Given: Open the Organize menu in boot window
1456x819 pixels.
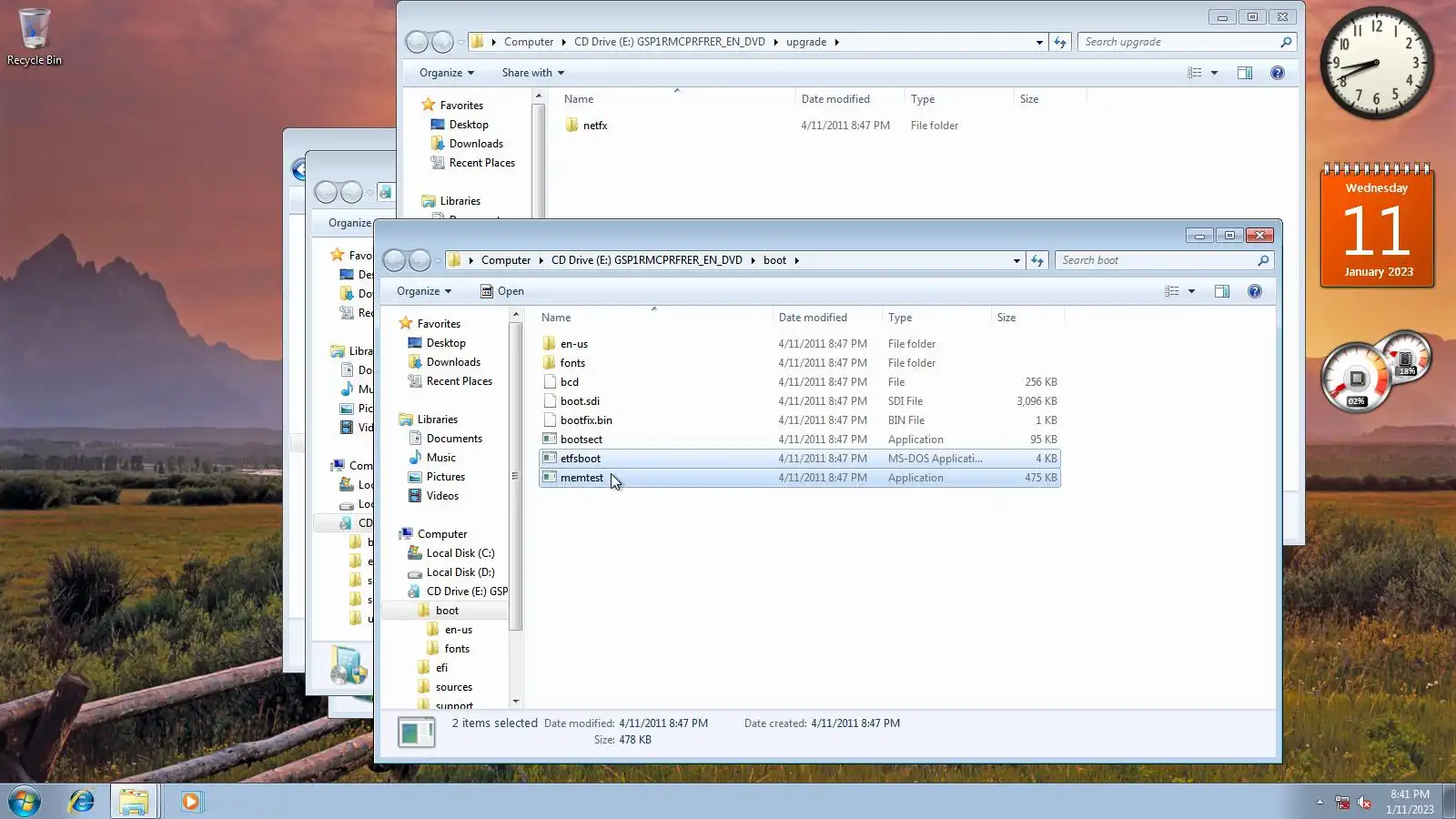Looking at the screenshot, I should click(x=424, y=291).
